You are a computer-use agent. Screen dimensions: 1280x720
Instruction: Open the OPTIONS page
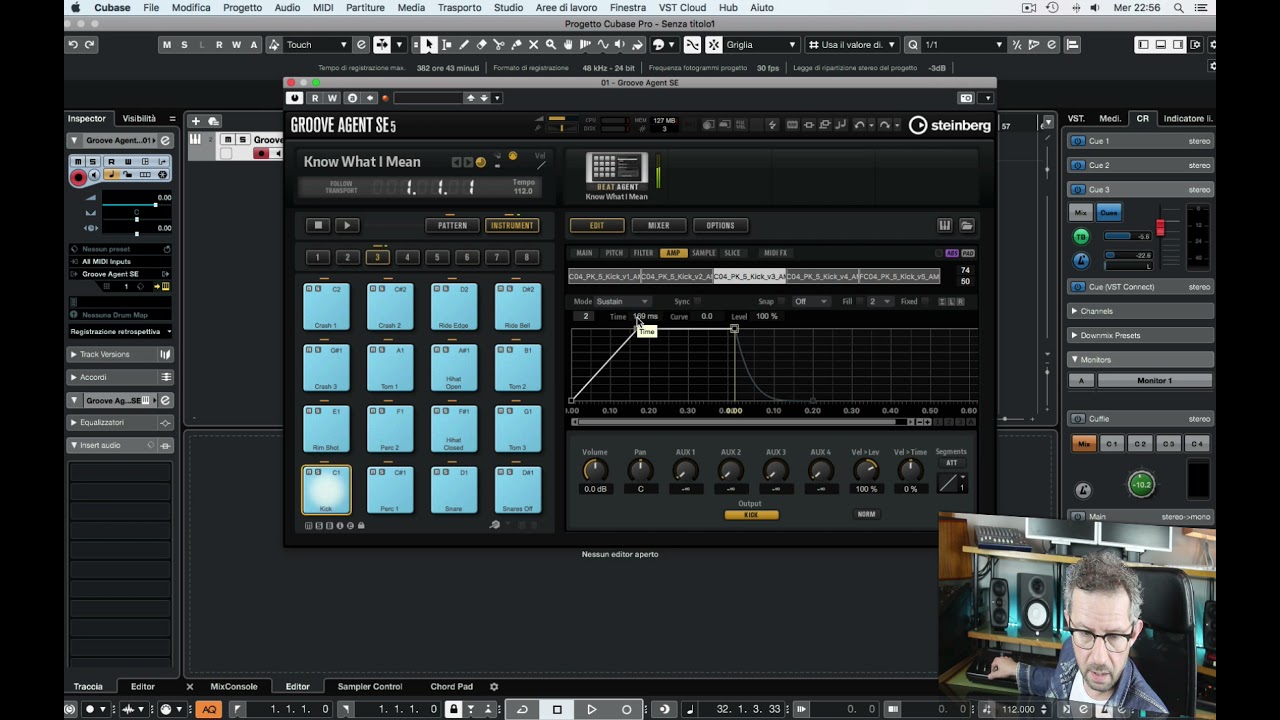pos(720,225)
